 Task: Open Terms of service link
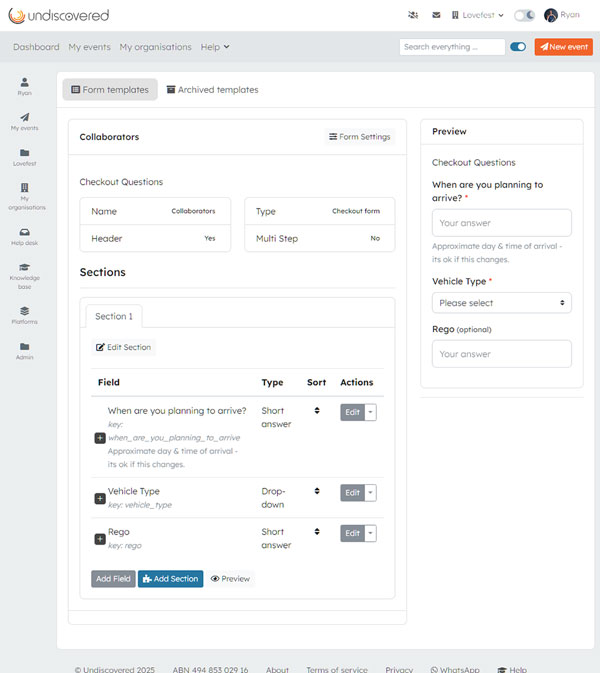coord(337,669)
